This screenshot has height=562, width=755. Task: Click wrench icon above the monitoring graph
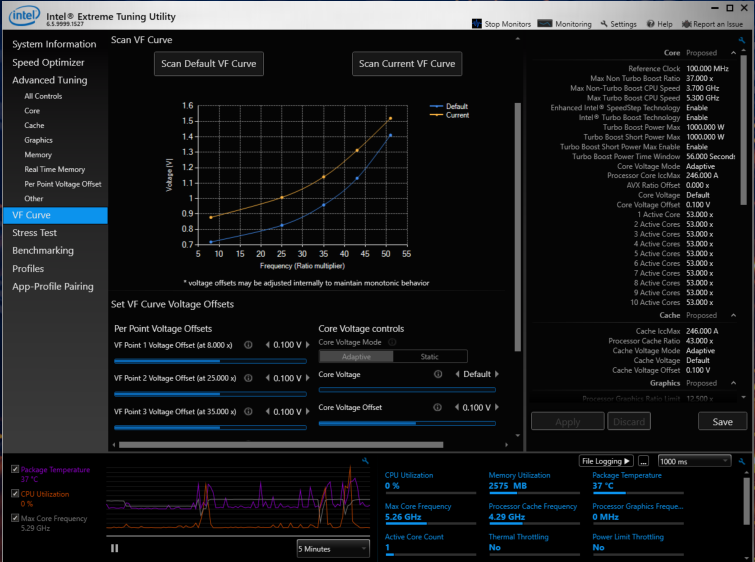pos(366,461)
